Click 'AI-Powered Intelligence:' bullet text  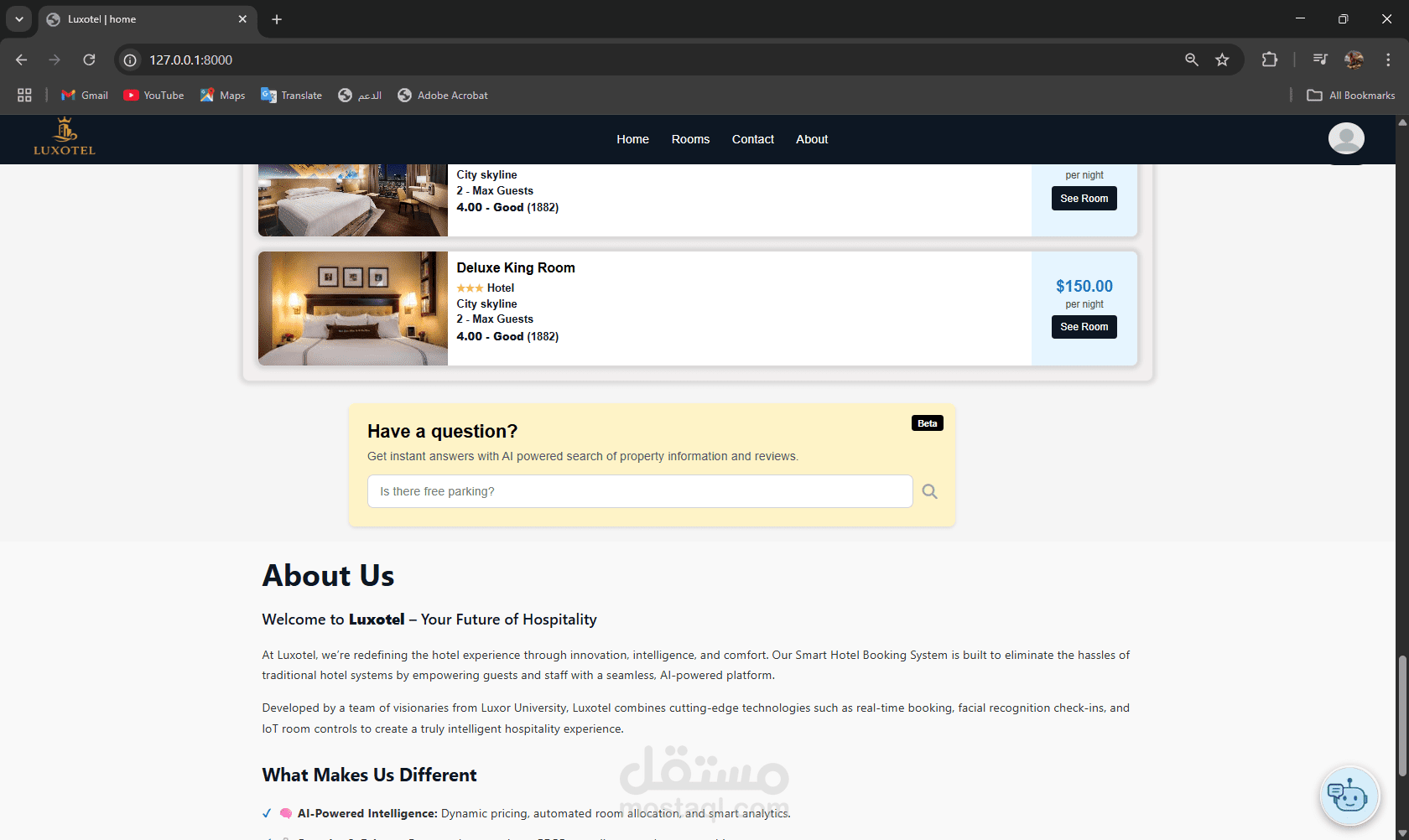click(x=367, y=813)
